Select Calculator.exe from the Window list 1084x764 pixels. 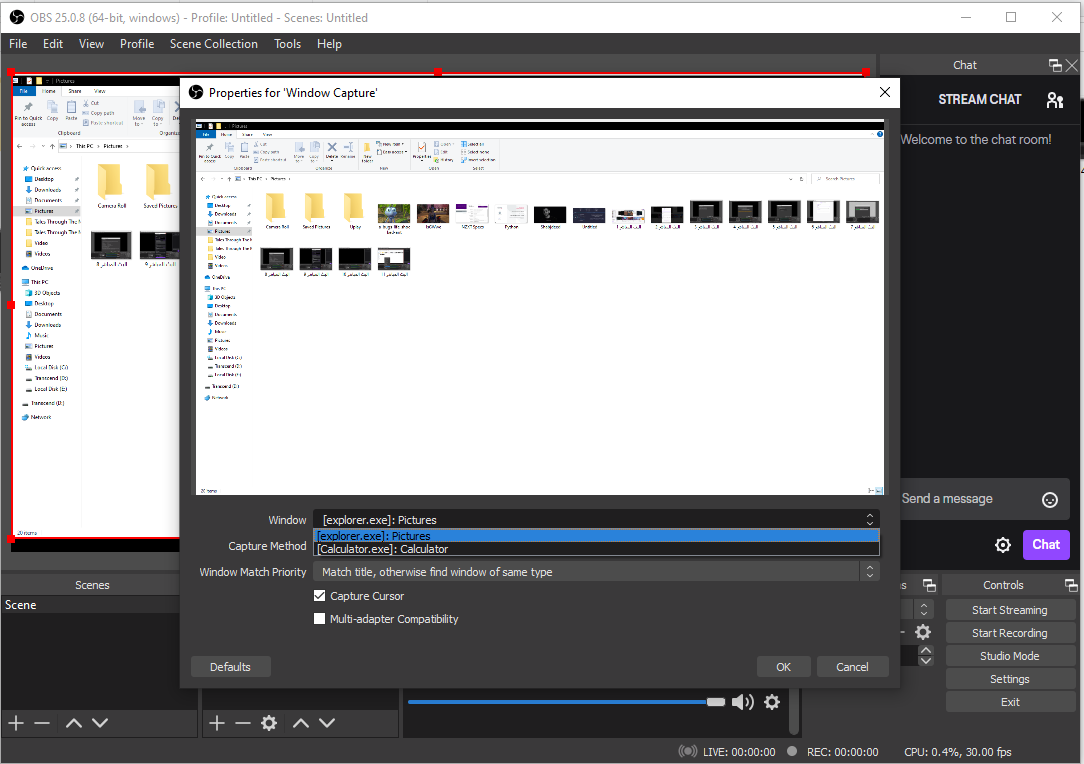382,549
